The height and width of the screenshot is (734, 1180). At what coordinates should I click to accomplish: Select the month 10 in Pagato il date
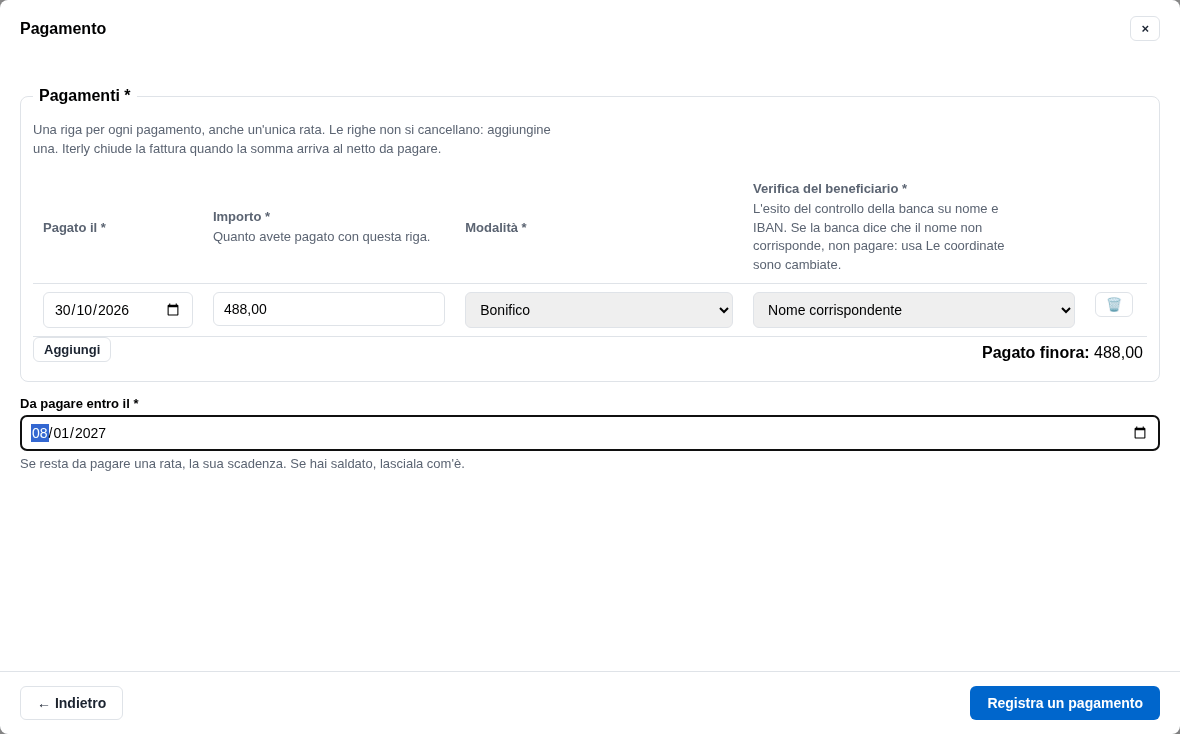pos(84,310)
